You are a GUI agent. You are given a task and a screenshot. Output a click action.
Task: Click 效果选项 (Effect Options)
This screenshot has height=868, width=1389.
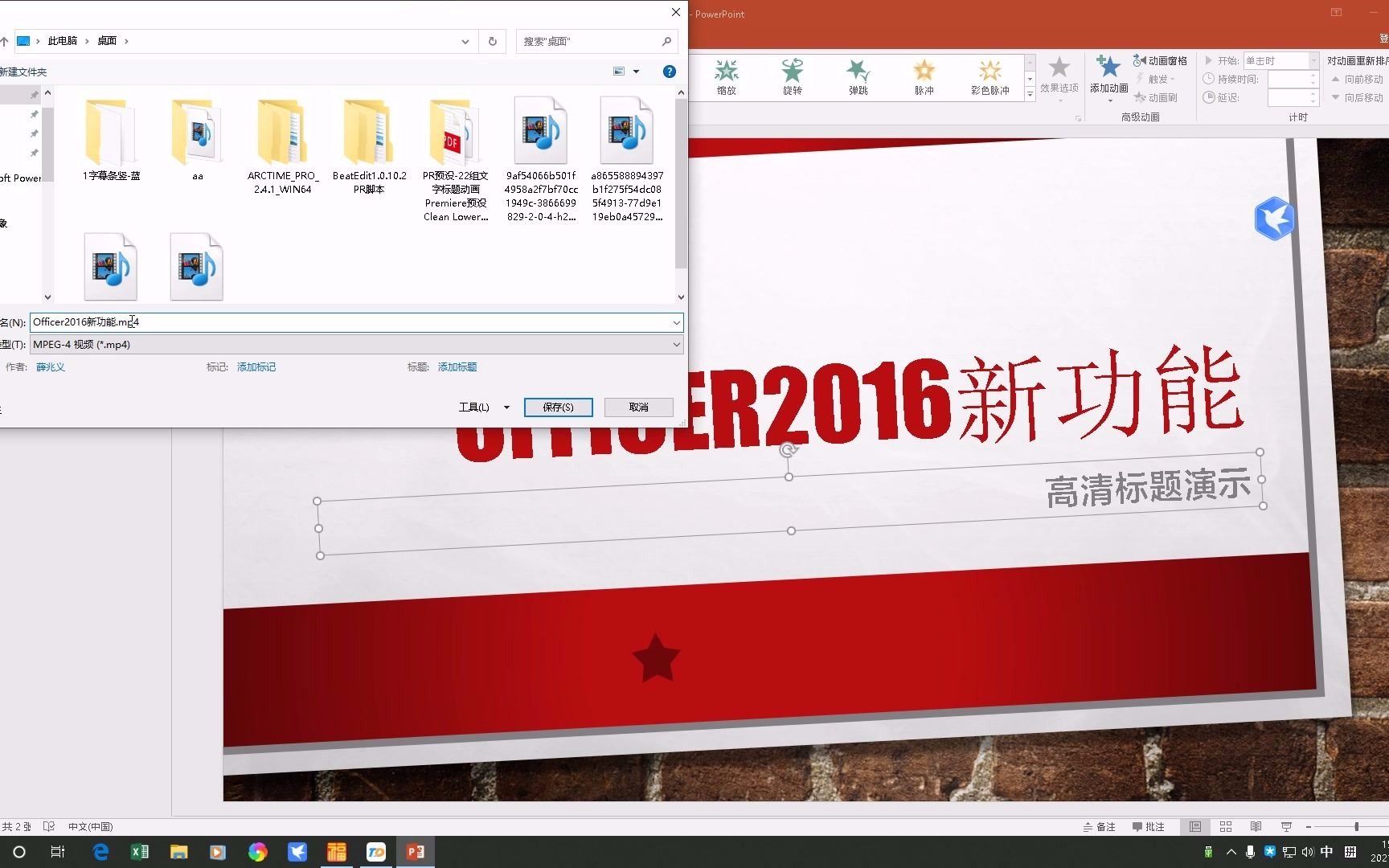point(1059,78)
